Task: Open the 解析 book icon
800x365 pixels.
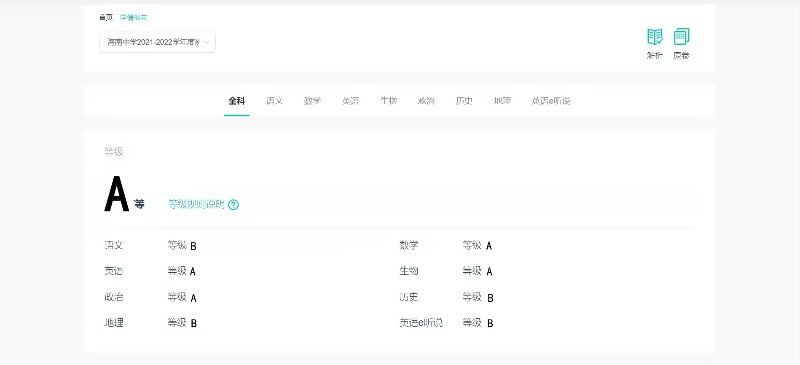Action: (655, 37)
